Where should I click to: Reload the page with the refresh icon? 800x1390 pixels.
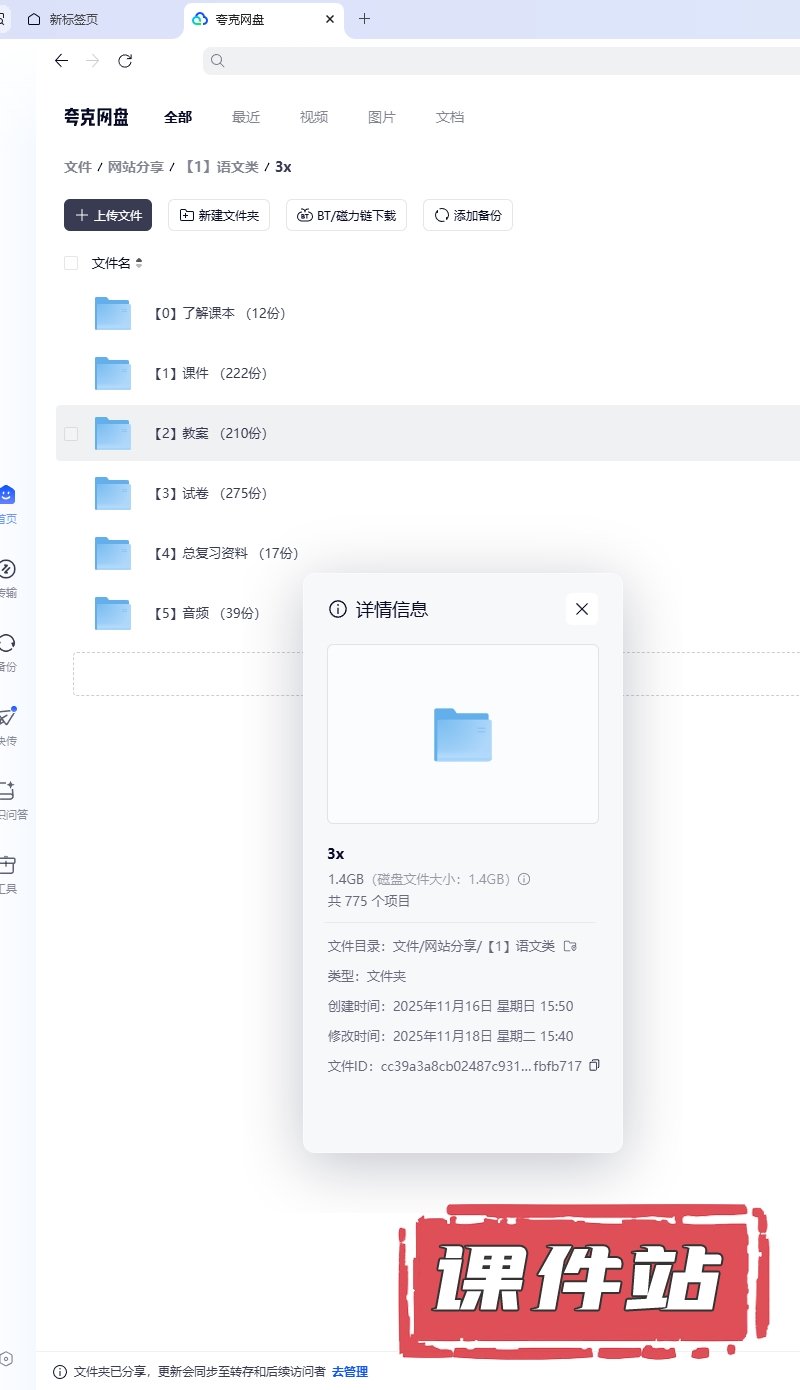(x=125, y=61)
